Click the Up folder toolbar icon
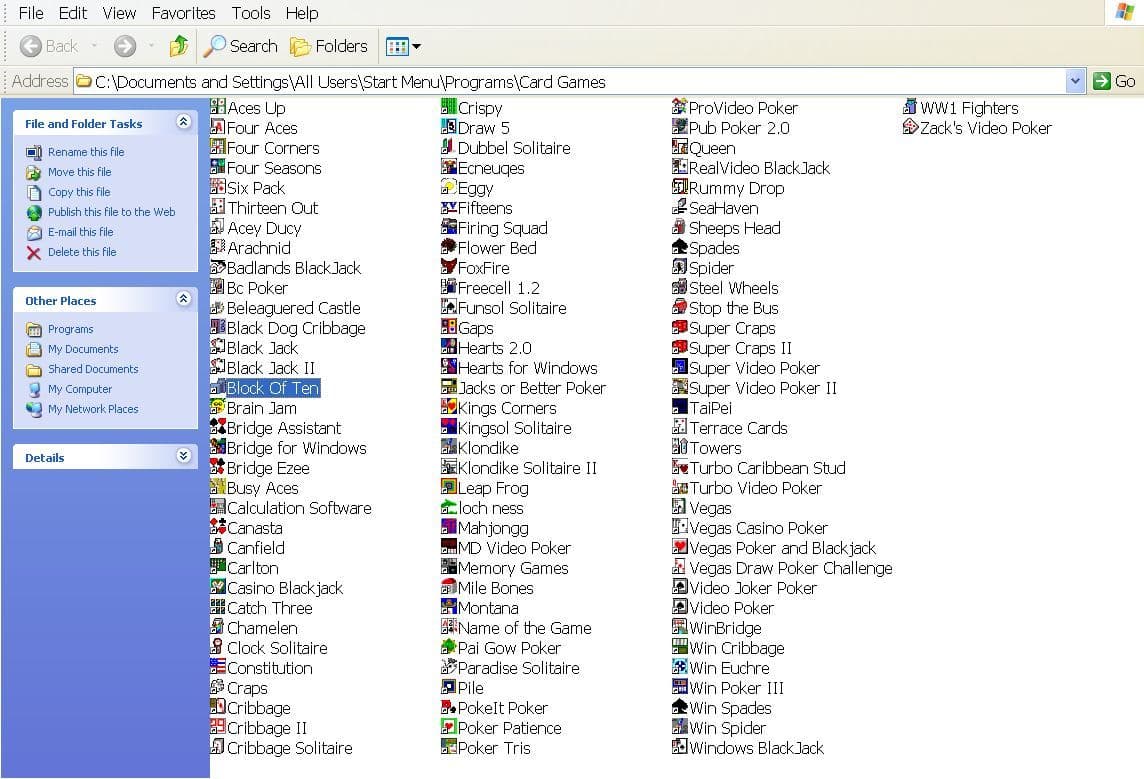Image resolution: width=1144 pixels, height=779 pixels. click(x=179, y=46)
